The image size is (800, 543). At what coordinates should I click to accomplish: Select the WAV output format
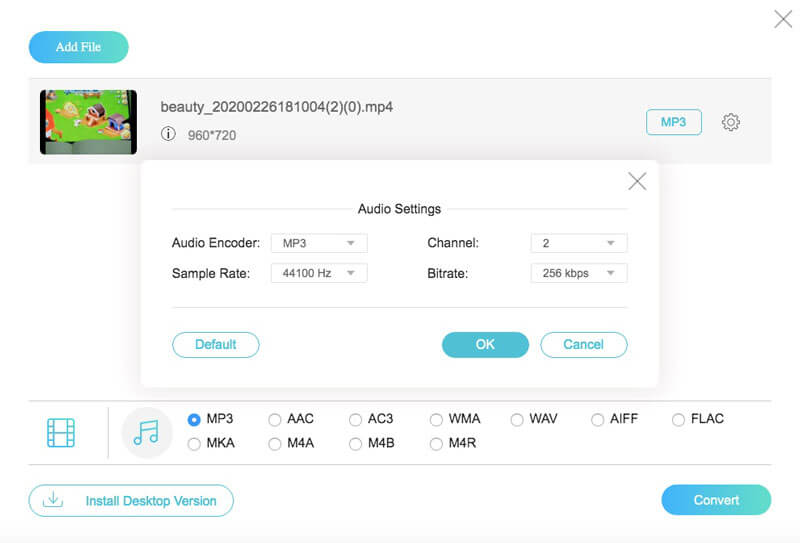coord(517,419)
